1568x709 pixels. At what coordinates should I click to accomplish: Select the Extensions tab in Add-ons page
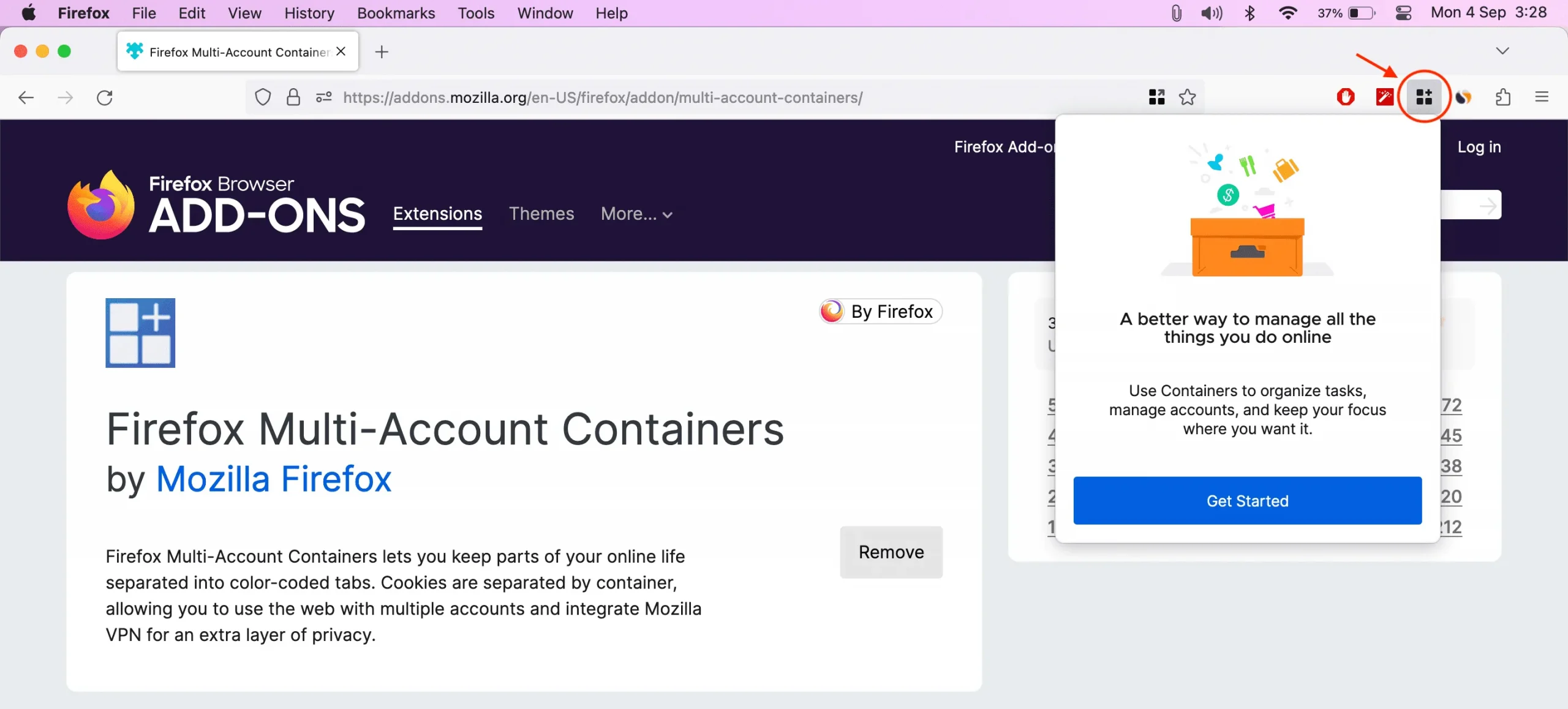coord(437,213)
